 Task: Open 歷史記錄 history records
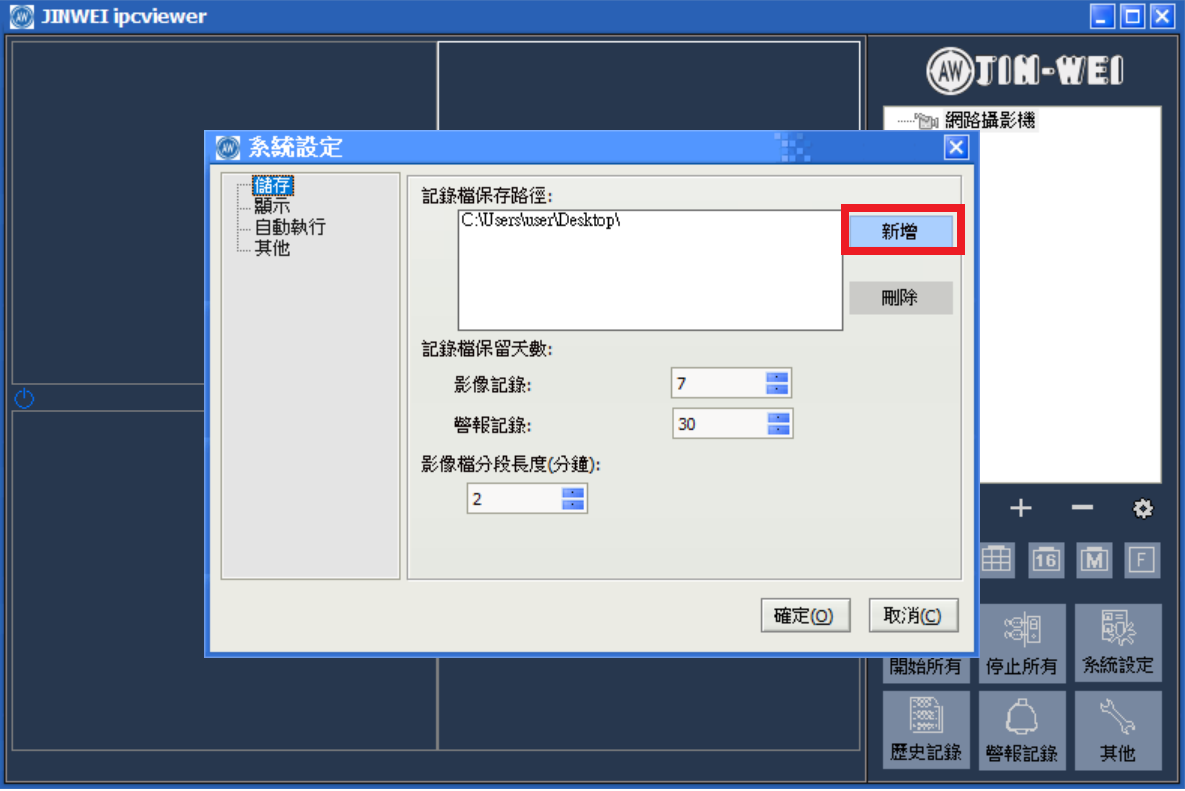tap(925, 730)
